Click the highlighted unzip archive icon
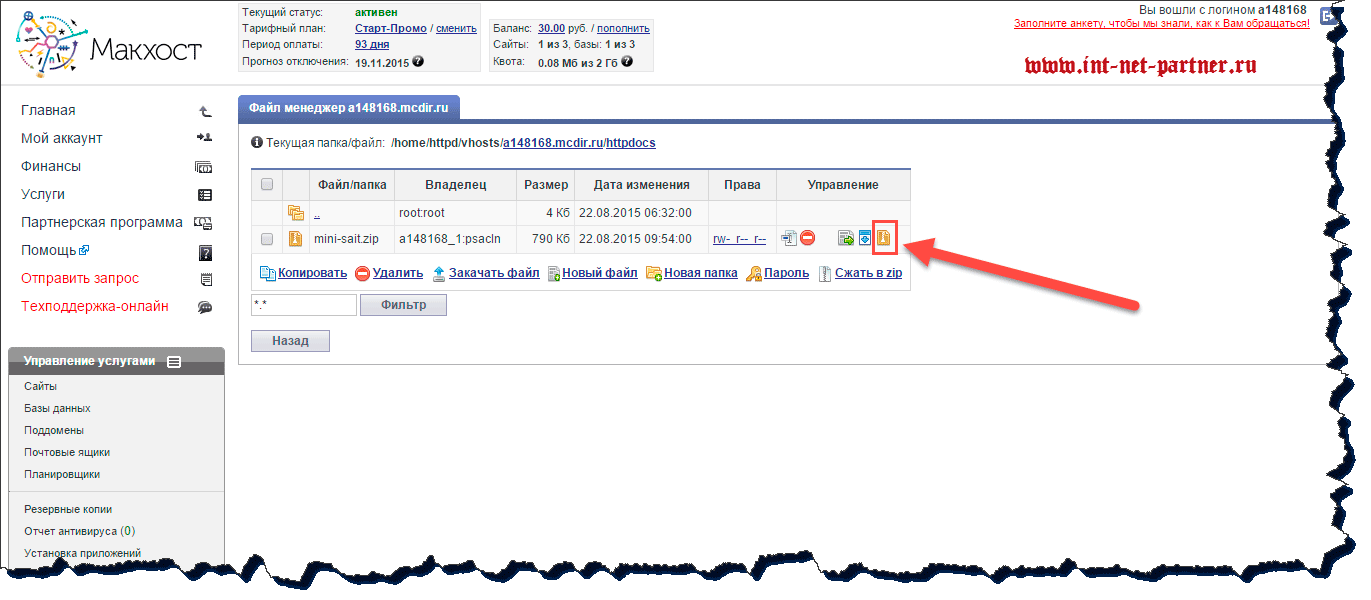This screenshot has height=600, width=1371. 883,238
